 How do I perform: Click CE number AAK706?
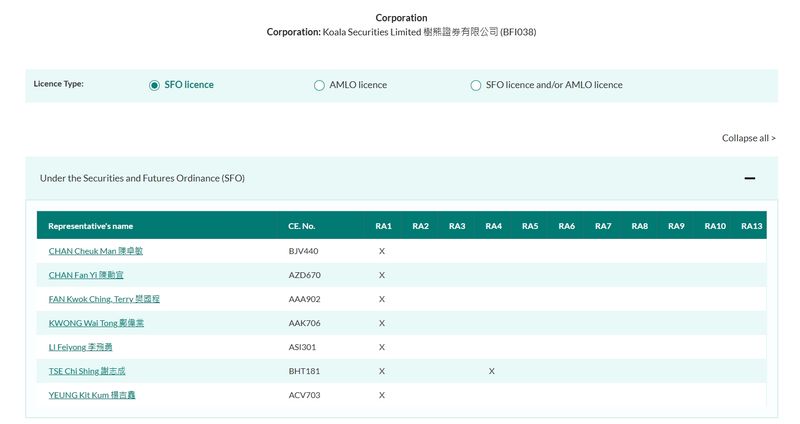[305, 323]
